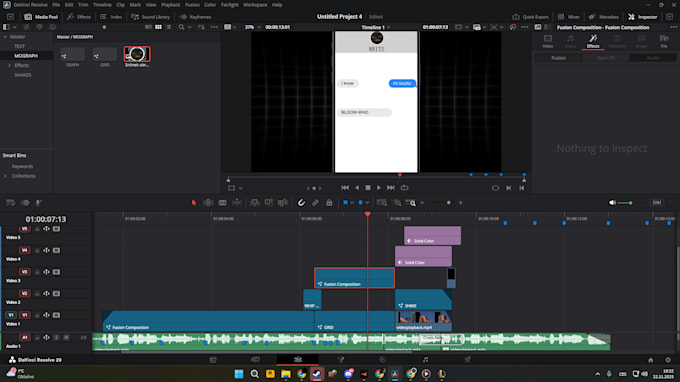Open the Effects panel in the top toolbar
This screenshot has width=680, height=382.
pos(79,17)
